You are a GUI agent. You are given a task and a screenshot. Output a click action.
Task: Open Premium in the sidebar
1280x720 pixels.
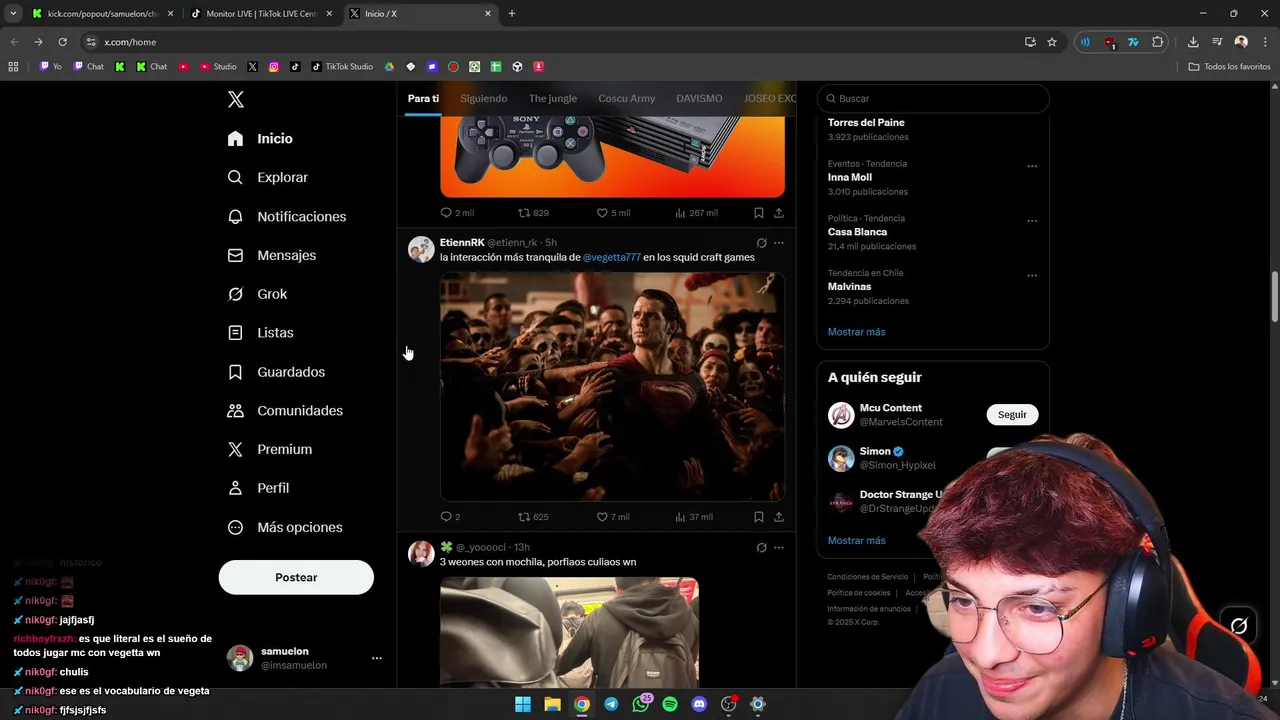click(x=270, y=449)
